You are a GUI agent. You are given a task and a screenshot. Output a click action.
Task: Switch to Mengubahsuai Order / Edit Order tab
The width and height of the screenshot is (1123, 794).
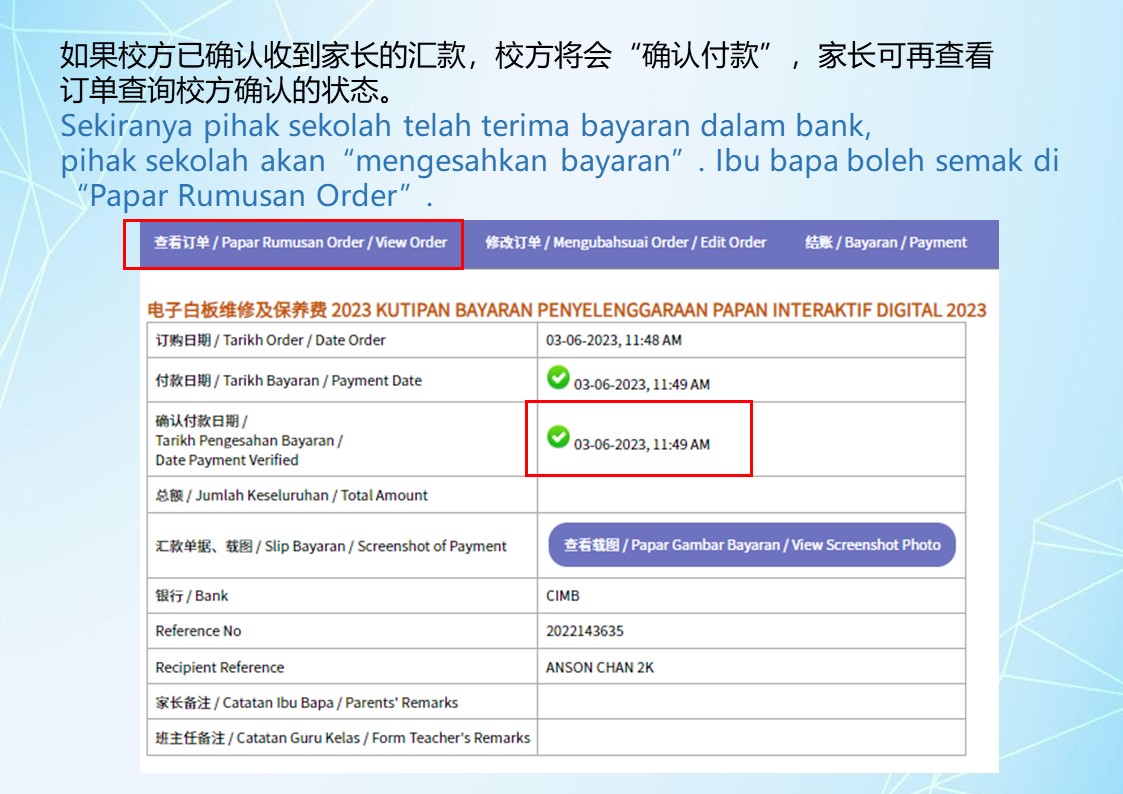coord(625,243)
